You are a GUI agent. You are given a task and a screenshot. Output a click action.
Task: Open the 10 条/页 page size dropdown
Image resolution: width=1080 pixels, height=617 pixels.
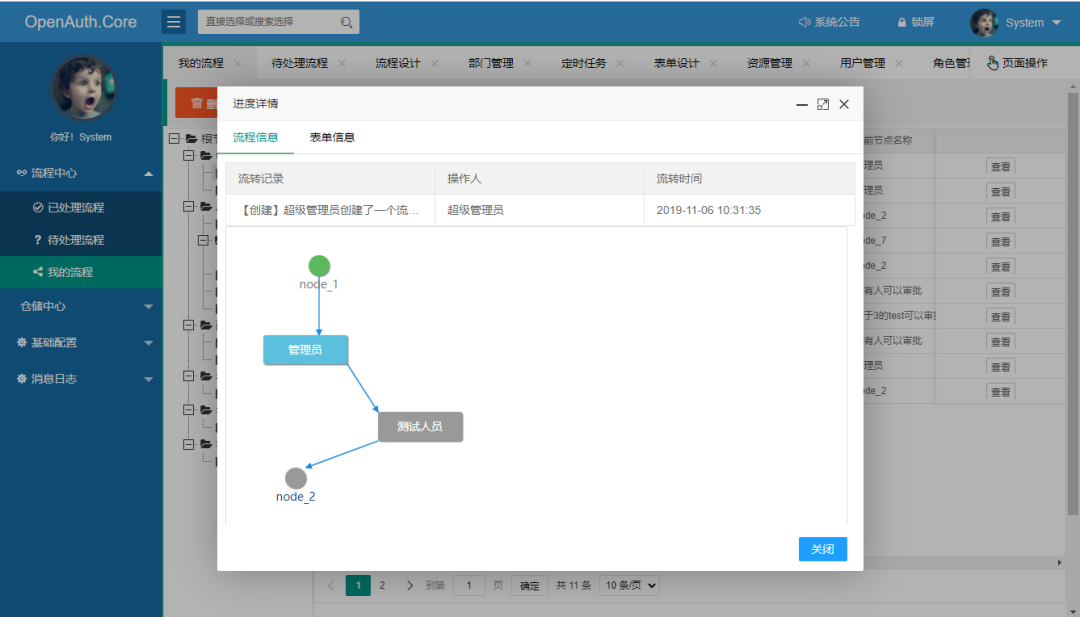point(630,585)
